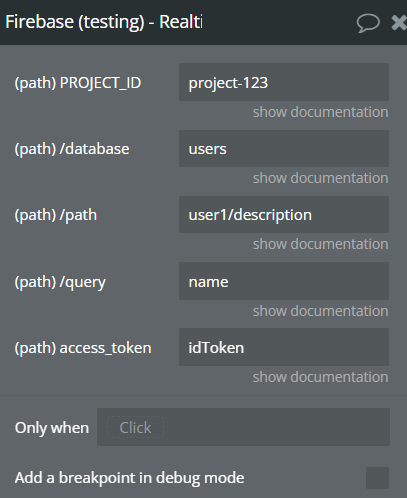Click the Only when label
The height and width of the screenshot is (498, 407).
52,428
